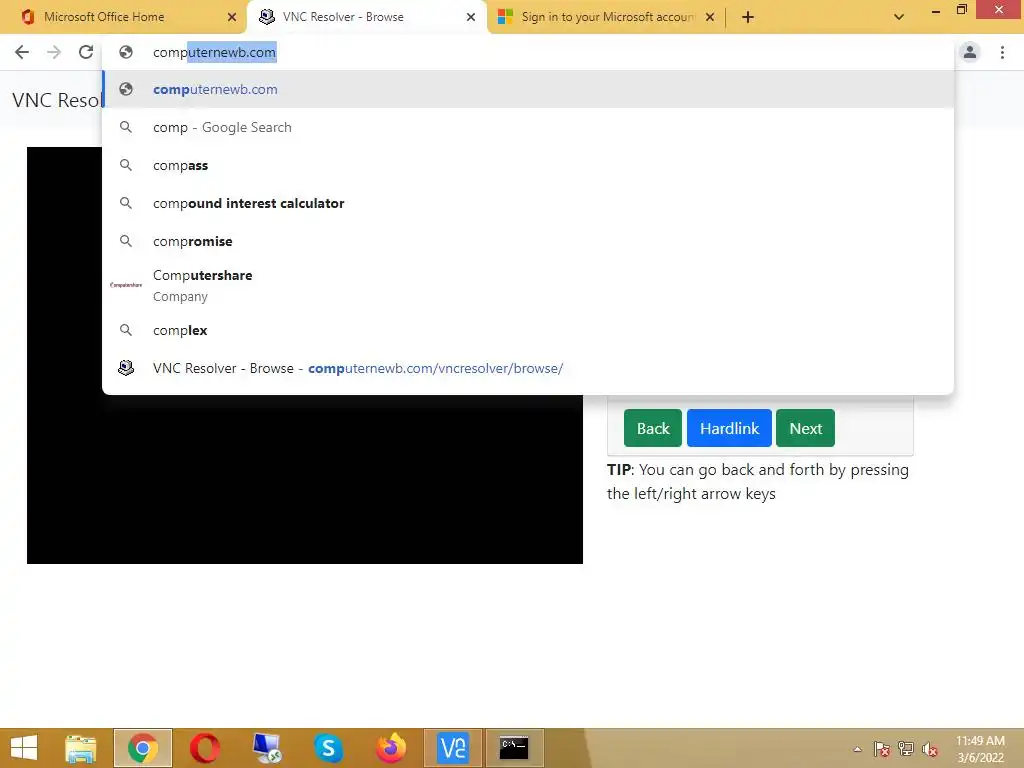
Task: Go back using the browser back arrow
Action: coord(22,52)
